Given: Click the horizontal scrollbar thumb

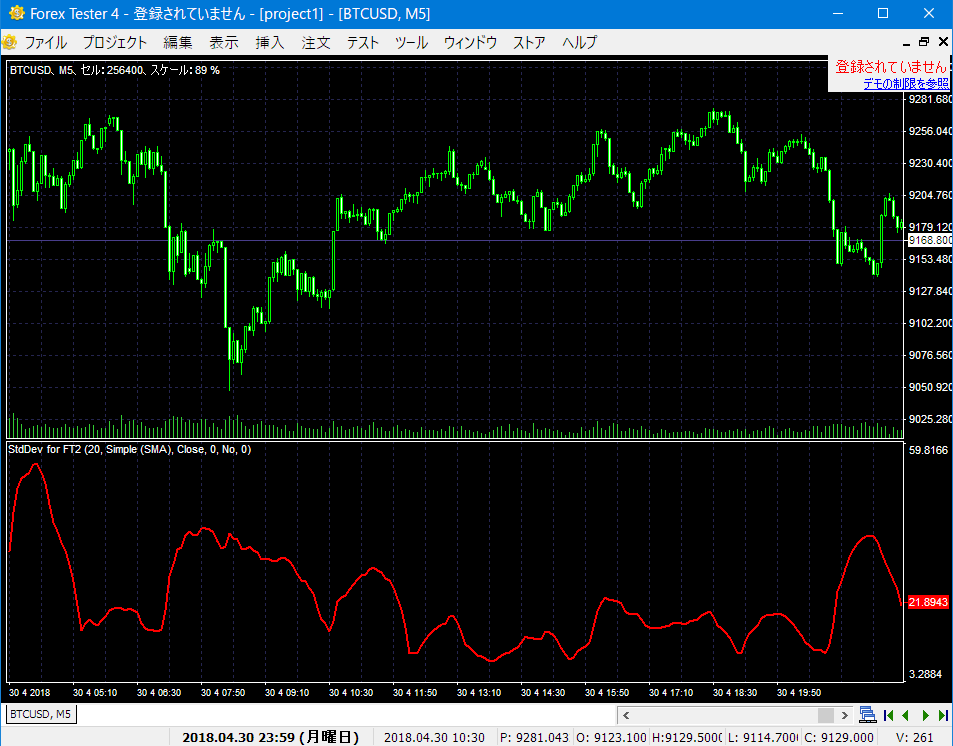Looking at the screenshot, I should [x=826, y=715].
